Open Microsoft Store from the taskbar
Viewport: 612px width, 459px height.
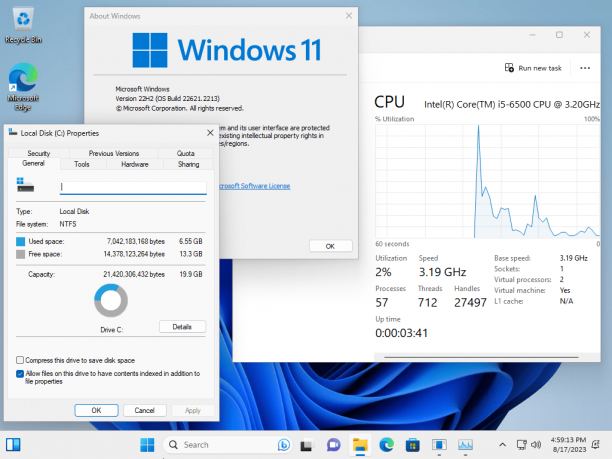pos(413,445)
